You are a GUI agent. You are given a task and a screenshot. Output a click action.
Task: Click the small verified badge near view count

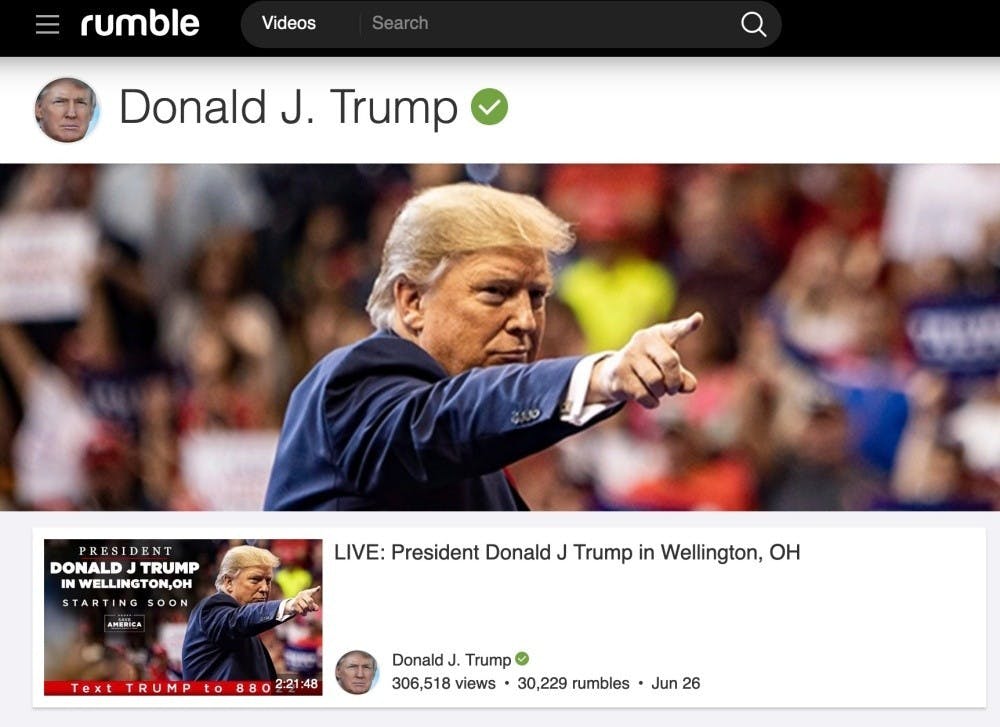click(x=522, y=658)
